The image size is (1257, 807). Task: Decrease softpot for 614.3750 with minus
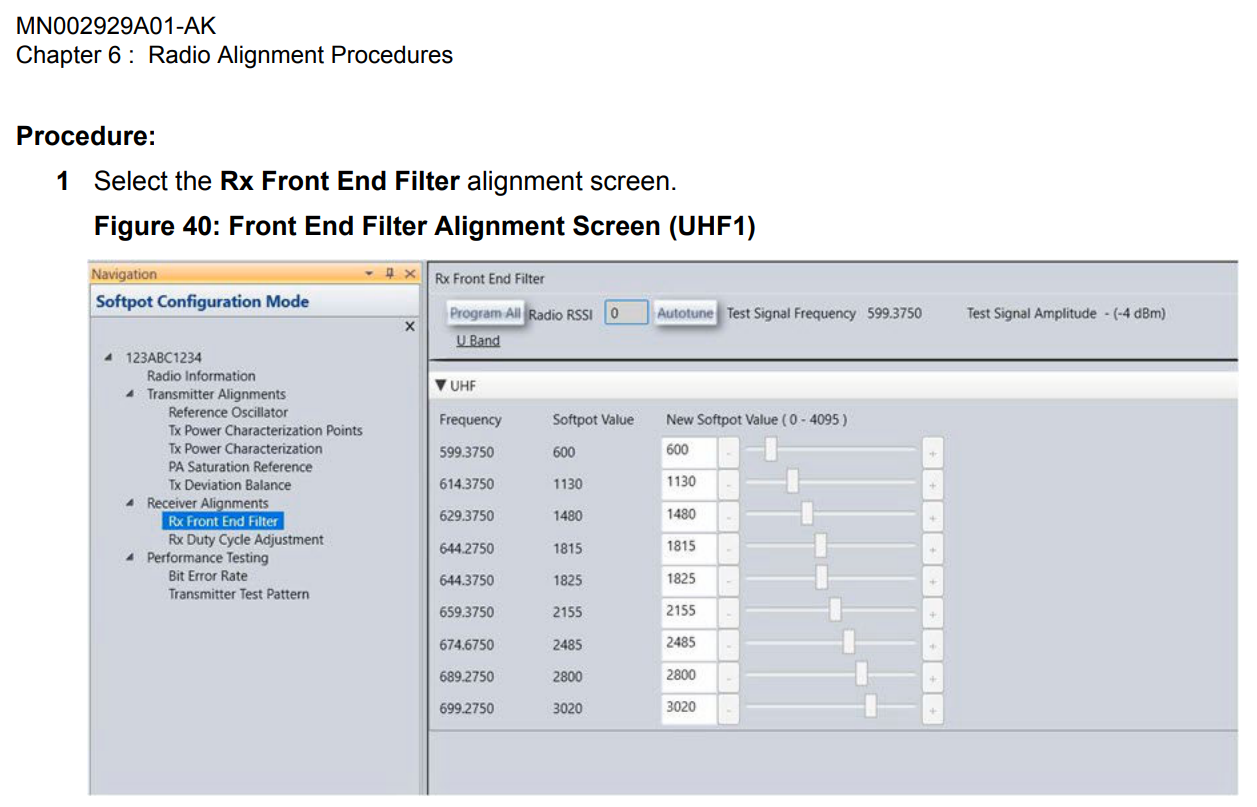point(729,484)
